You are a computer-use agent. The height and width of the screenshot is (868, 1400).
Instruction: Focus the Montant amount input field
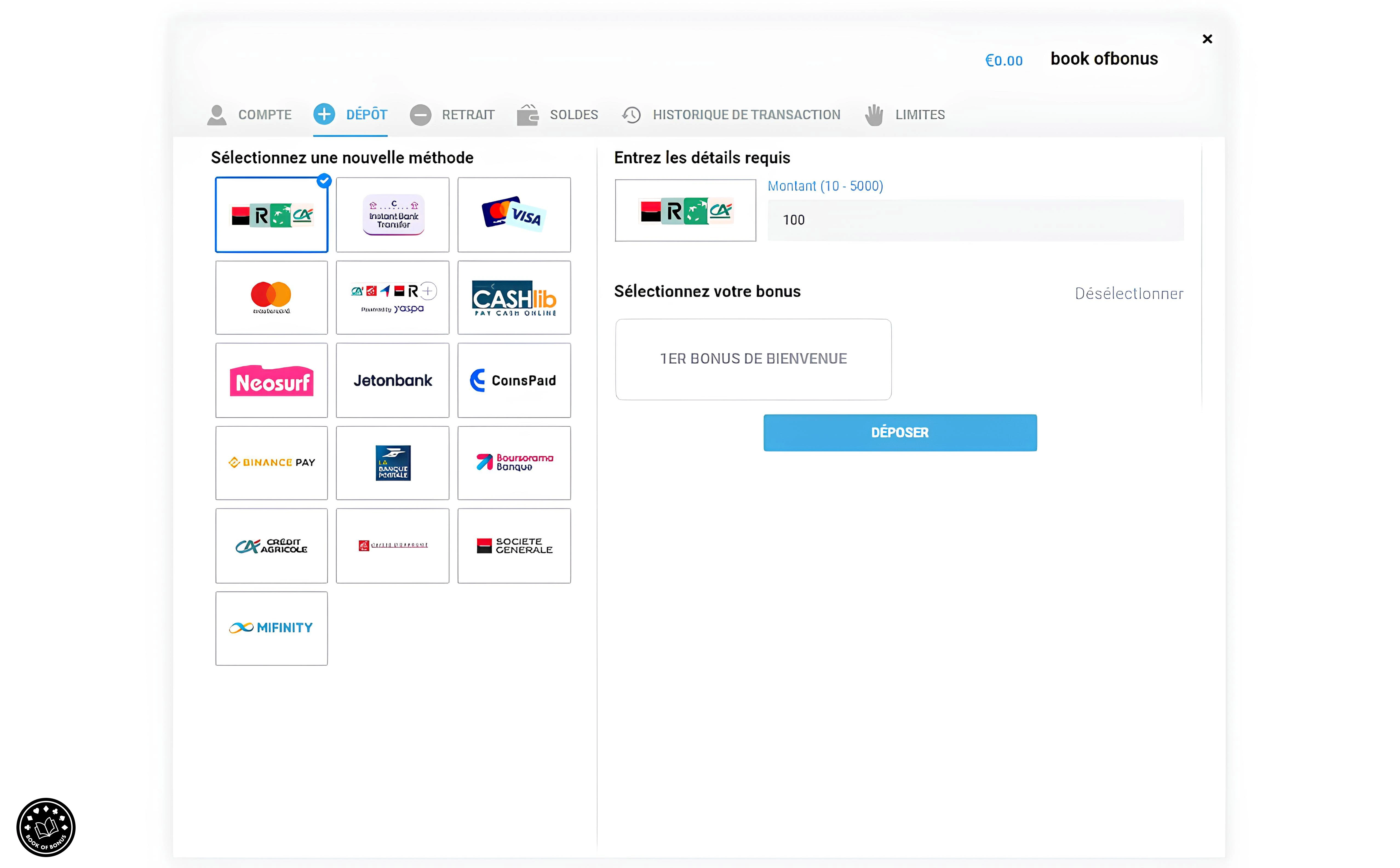976,221
